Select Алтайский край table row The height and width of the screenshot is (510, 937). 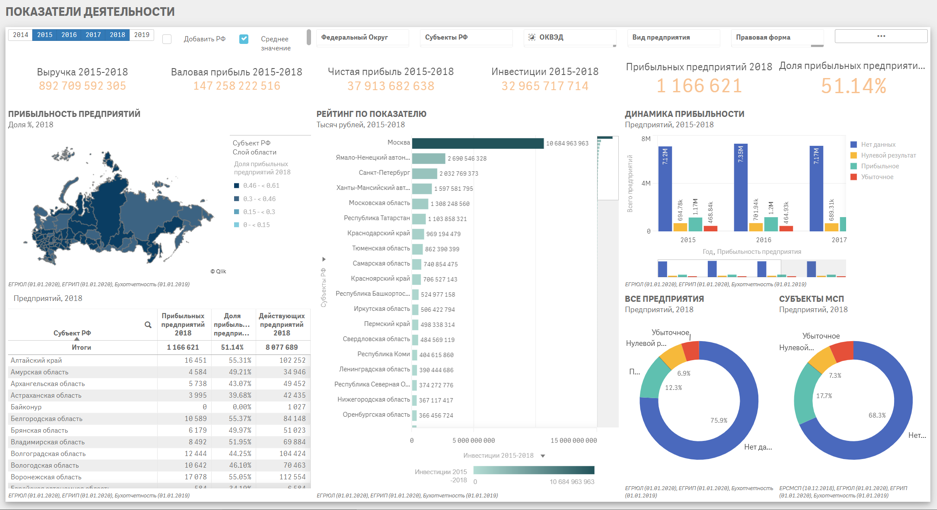[158, 361]
